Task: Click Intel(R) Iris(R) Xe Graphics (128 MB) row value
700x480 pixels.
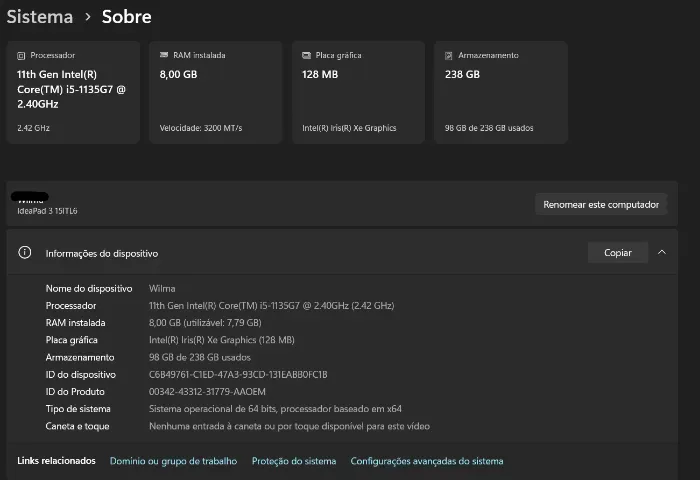Action: pos(221,340)
